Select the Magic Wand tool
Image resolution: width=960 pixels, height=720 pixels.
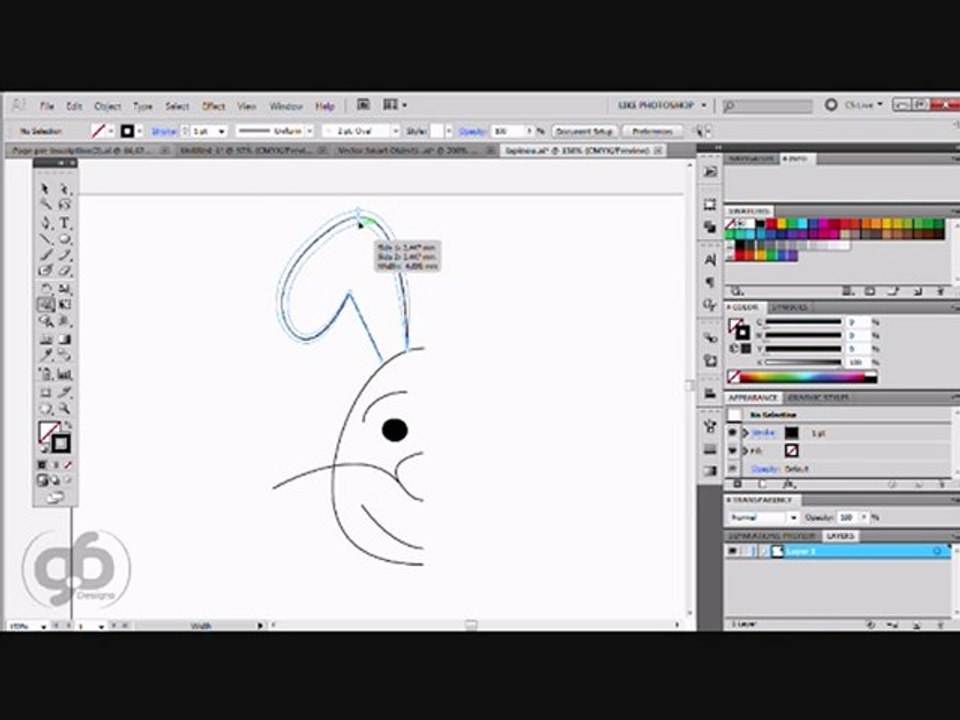click(x=45, y=204)
